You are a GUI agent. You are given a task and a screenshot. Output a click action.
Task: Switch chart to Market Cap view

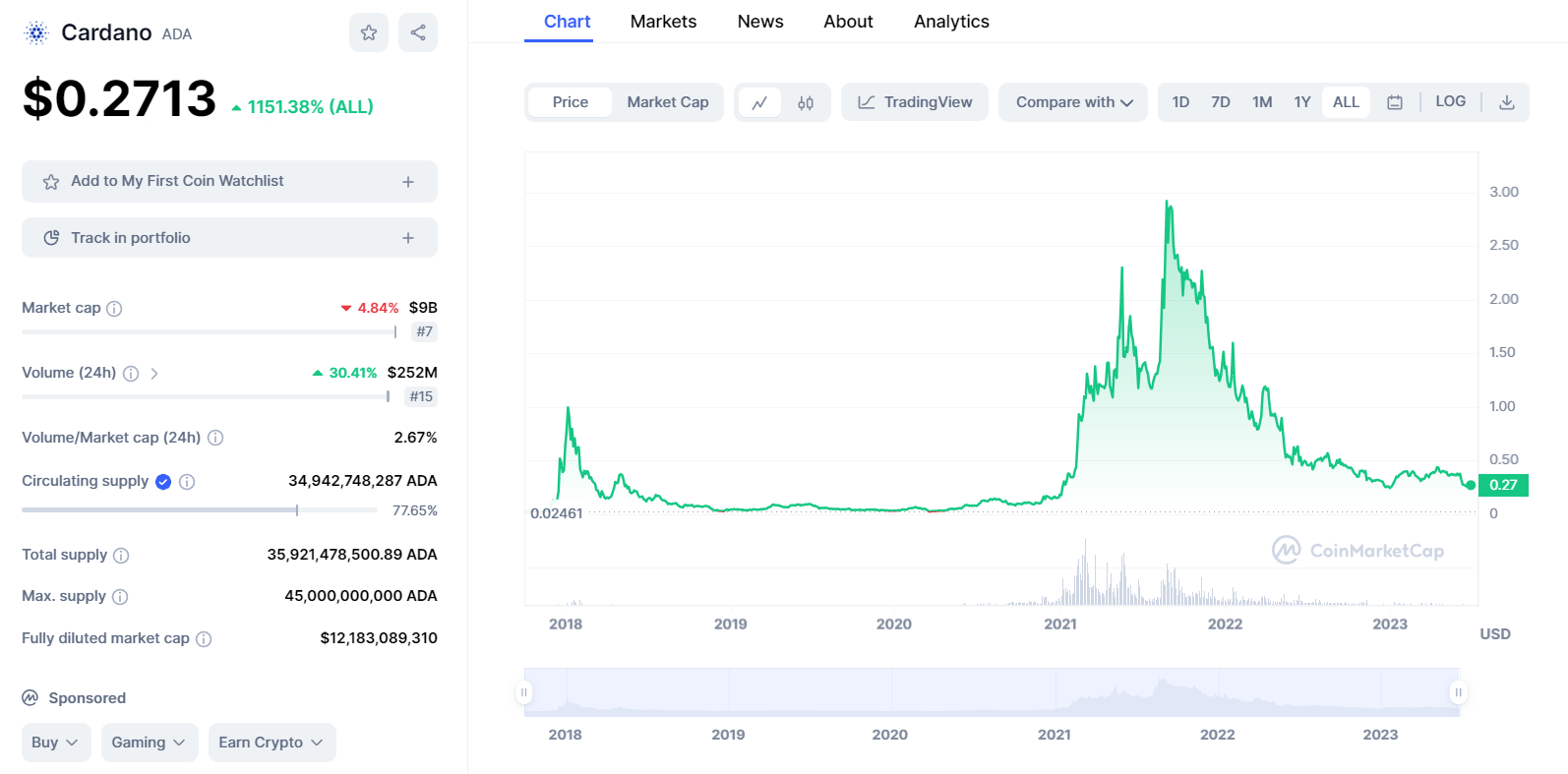coord(668,102)
